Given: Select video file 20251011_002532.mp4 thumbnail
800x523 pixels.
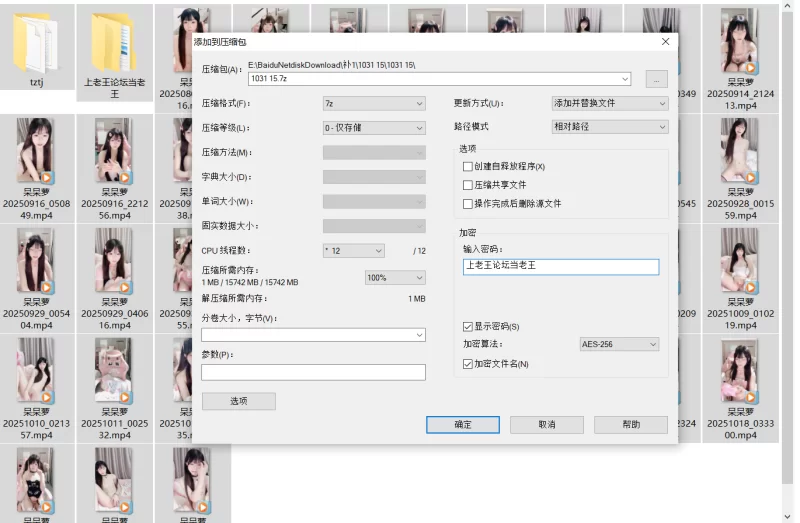Looking at the screenshot, I should coord(113,370).
